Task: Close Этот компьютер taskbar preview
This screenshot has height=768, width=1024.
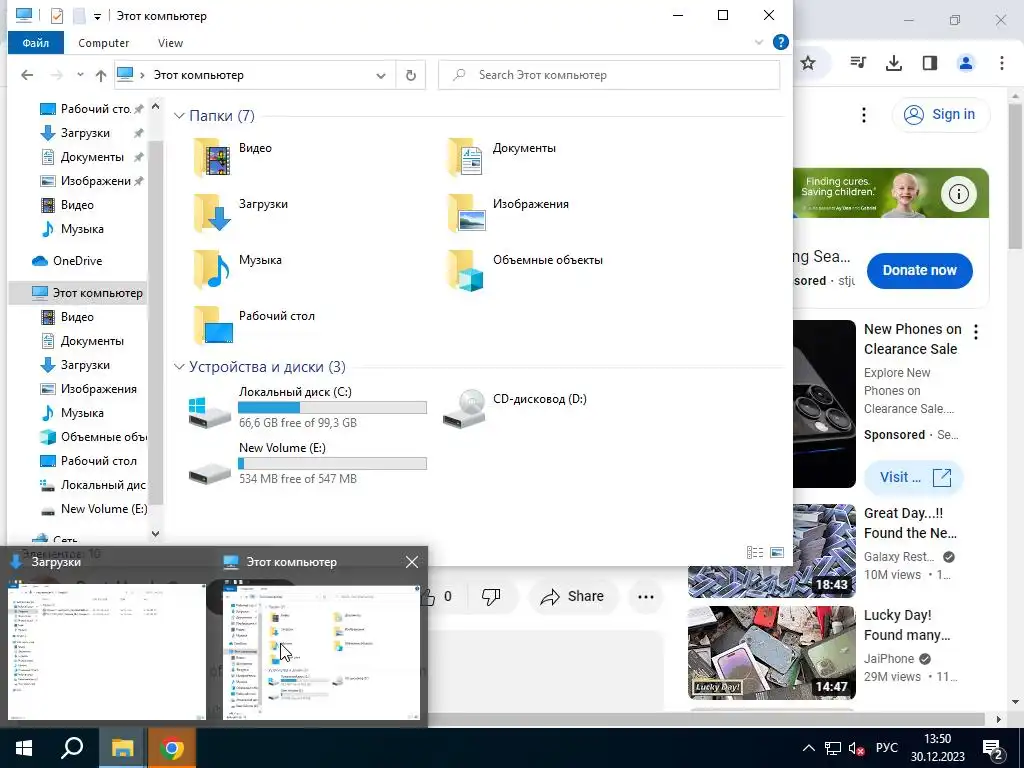Action: pyautogui.click(x=411, y=562)
